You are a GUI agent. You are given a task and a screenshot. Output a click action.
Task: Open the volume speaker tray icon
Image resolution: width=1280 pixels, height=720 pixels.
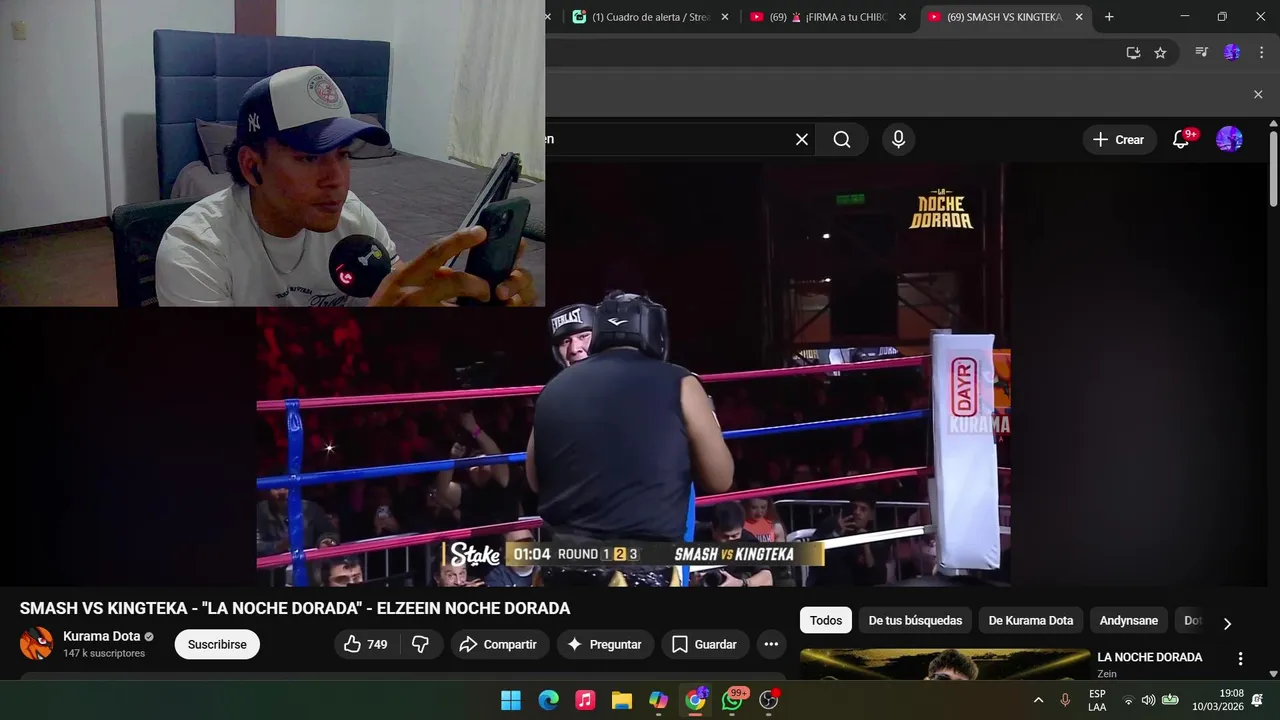[x=1148, y=700]
